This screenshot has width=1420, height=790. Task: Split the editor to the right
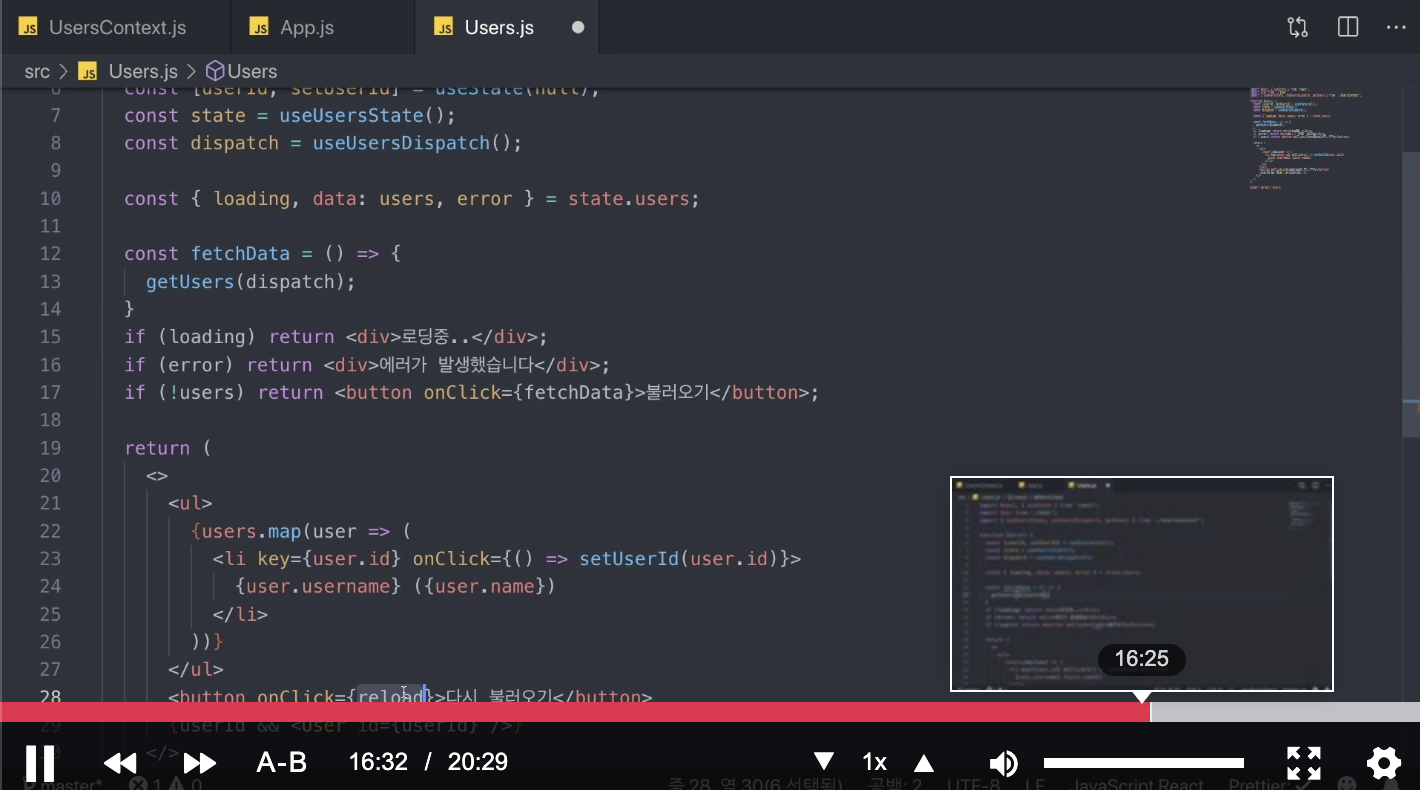click(1348, 27)
